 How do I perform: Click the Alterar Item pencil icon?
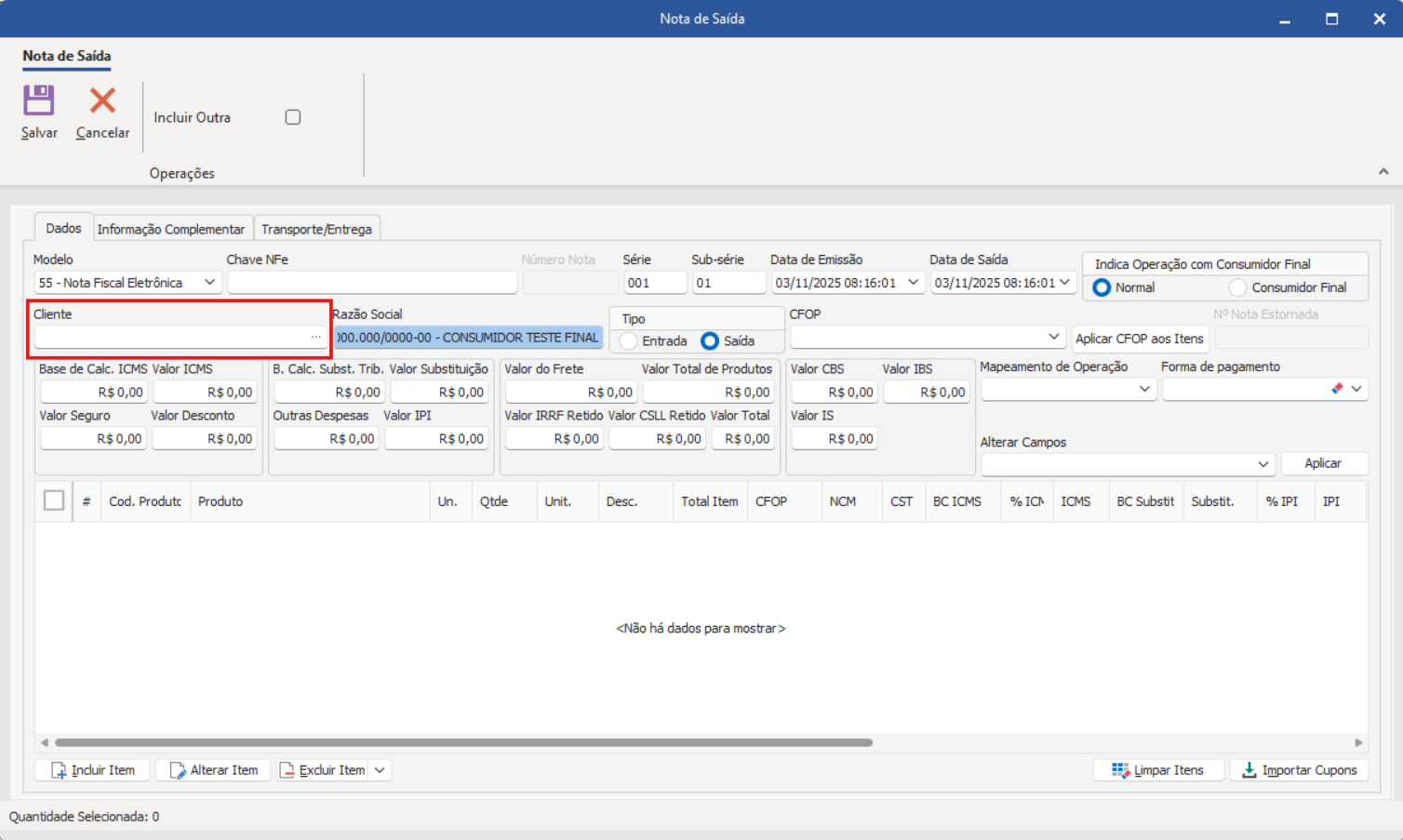[177, 770]
